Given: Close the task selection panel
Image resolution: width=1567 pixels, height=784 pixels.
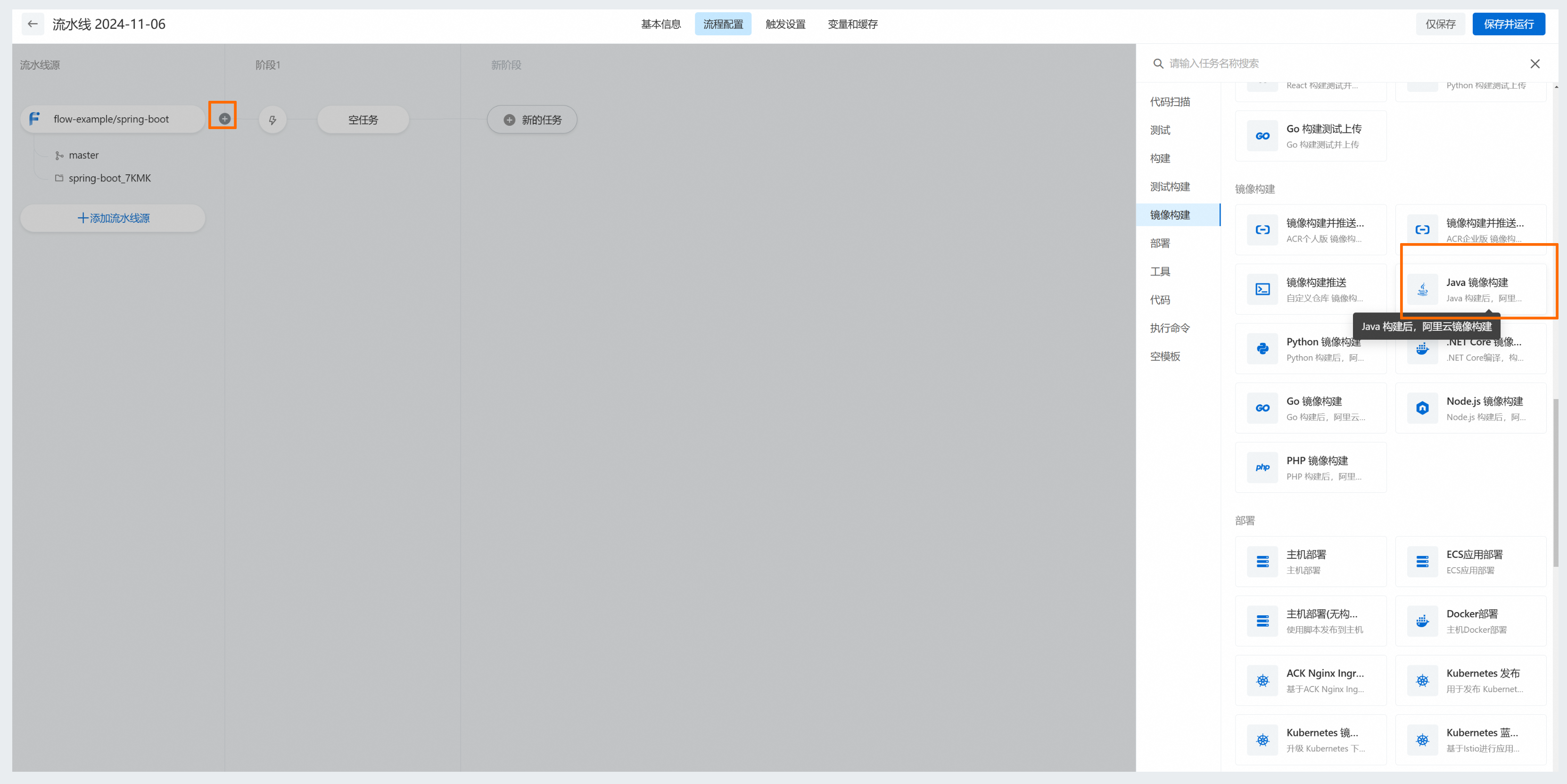Looking at the screenshot, I should tap(1535, 63).
